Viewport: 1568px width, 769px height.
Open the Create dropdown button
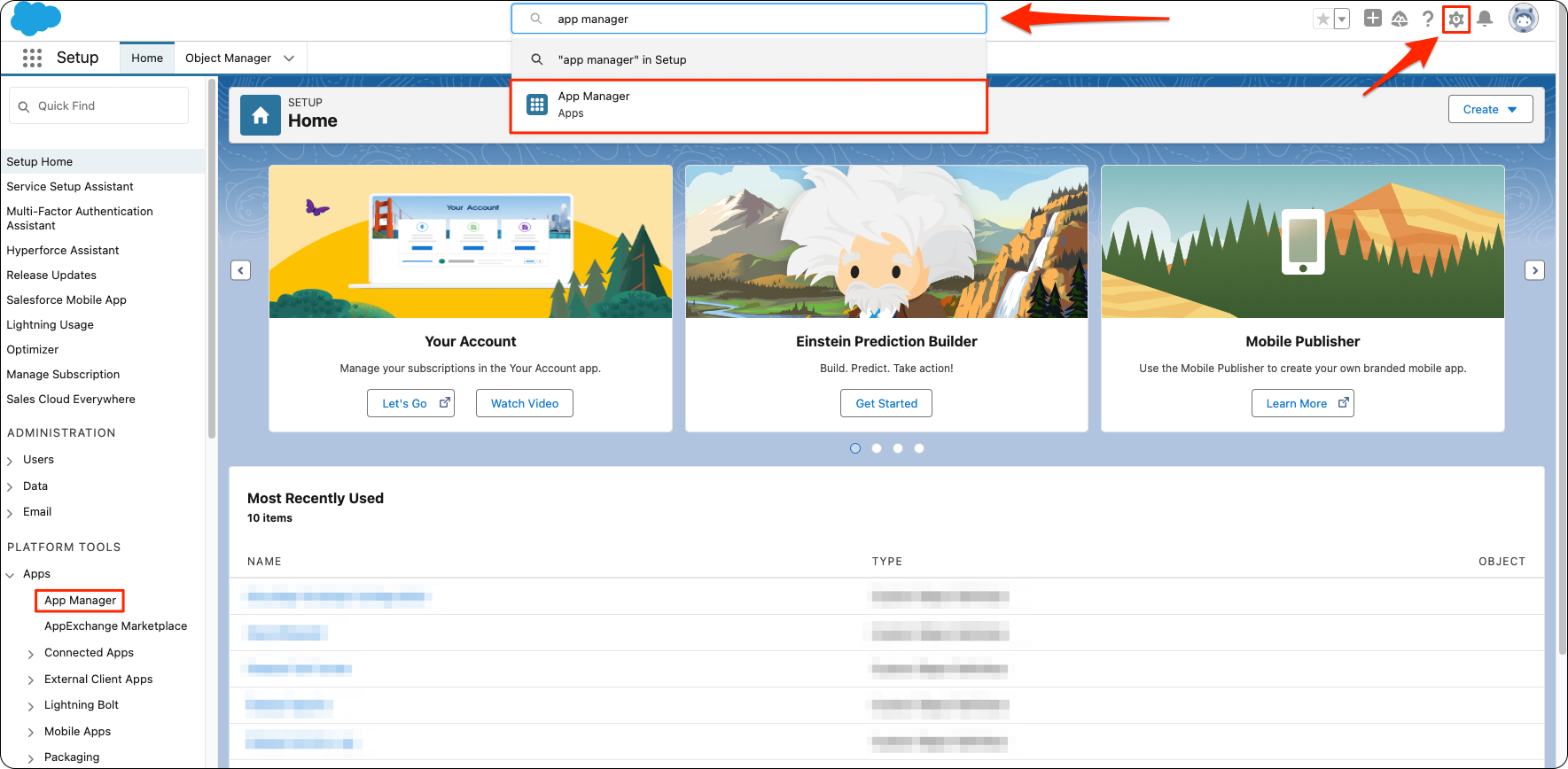[1490, 109]
